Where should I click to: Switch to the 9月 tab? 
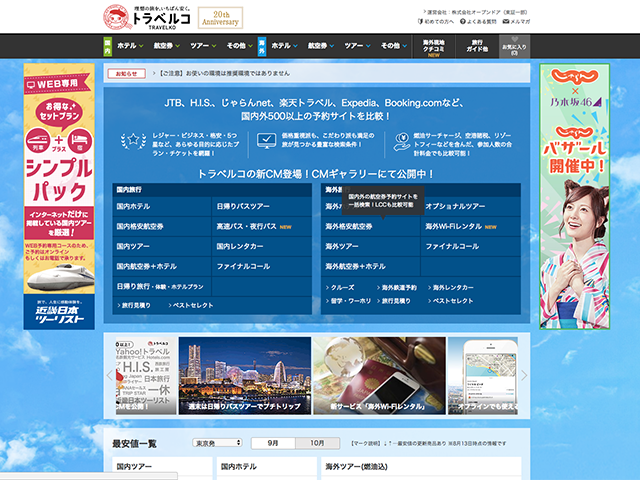(273, 443)
